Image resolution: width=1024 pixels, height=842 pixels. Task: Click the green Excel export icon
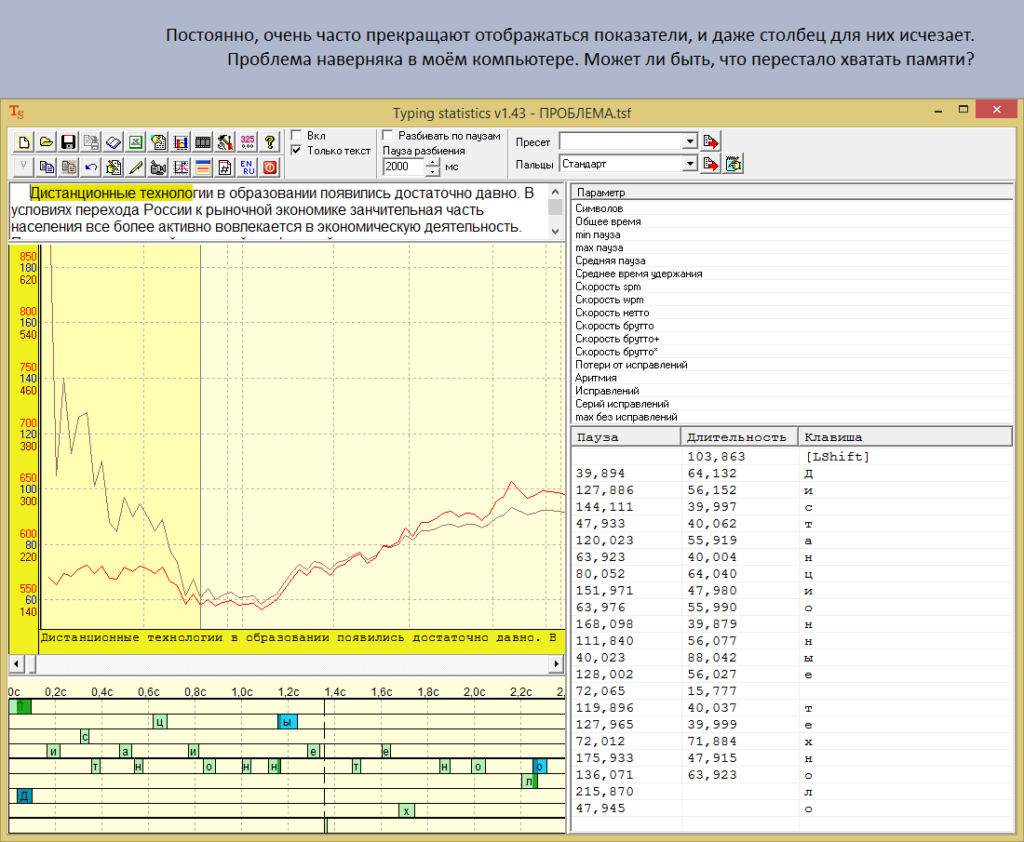[x=135, y=142]
